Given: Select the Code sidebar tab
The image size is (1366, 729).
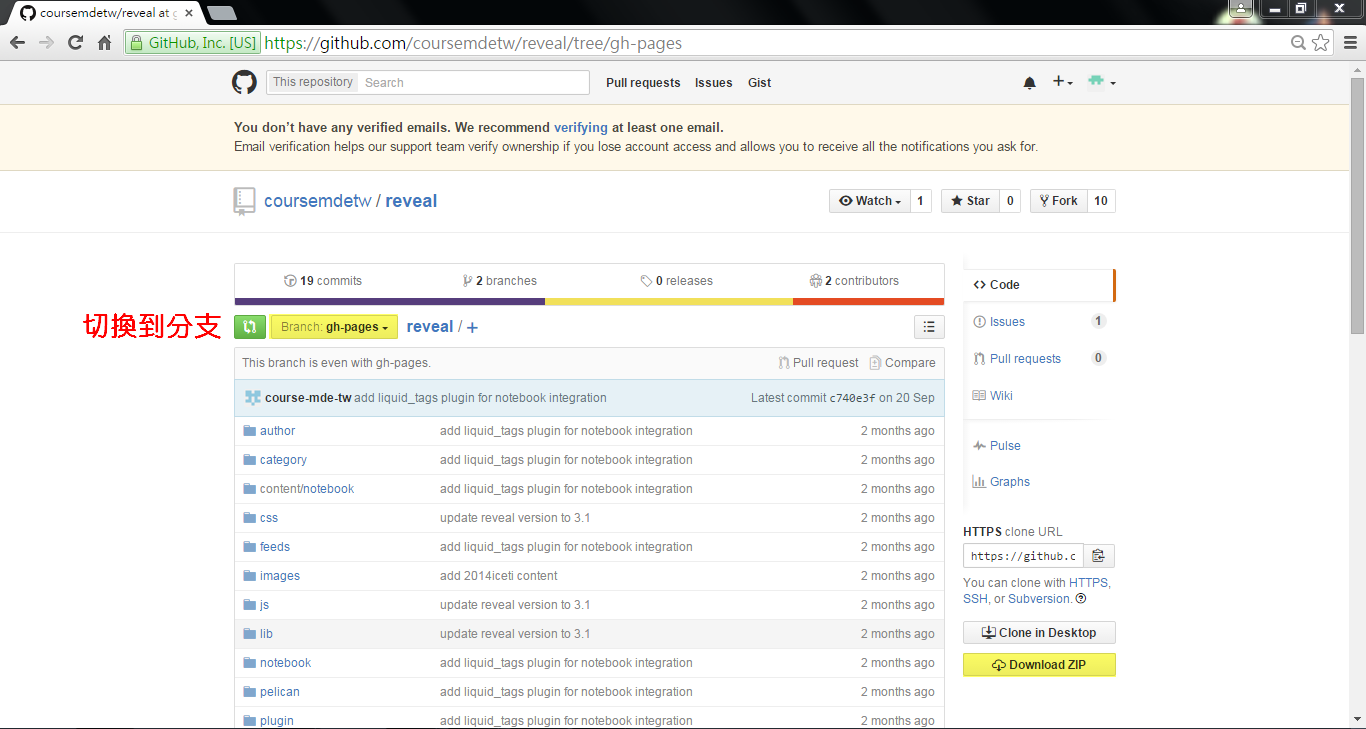Looking at the screenshot, I should tap(1039, 285).
